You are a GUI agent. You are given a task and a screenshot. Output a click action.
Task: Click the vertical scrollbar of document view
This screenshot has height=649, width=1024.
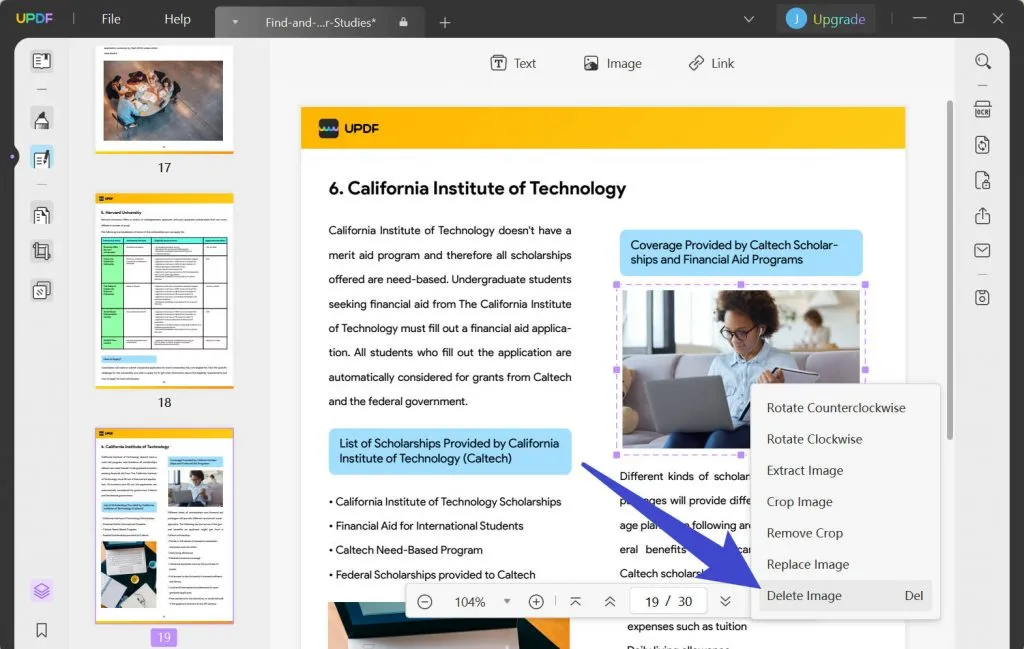950,270
